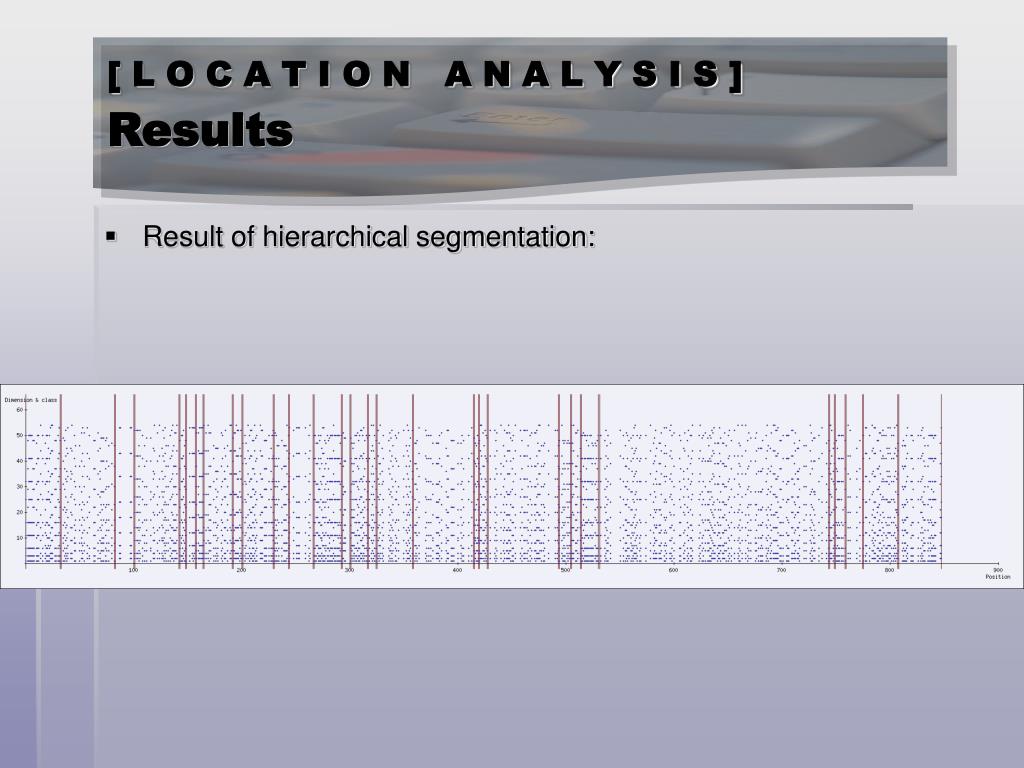Click the y-axis tick label '60'

click(x=20, y=409)
